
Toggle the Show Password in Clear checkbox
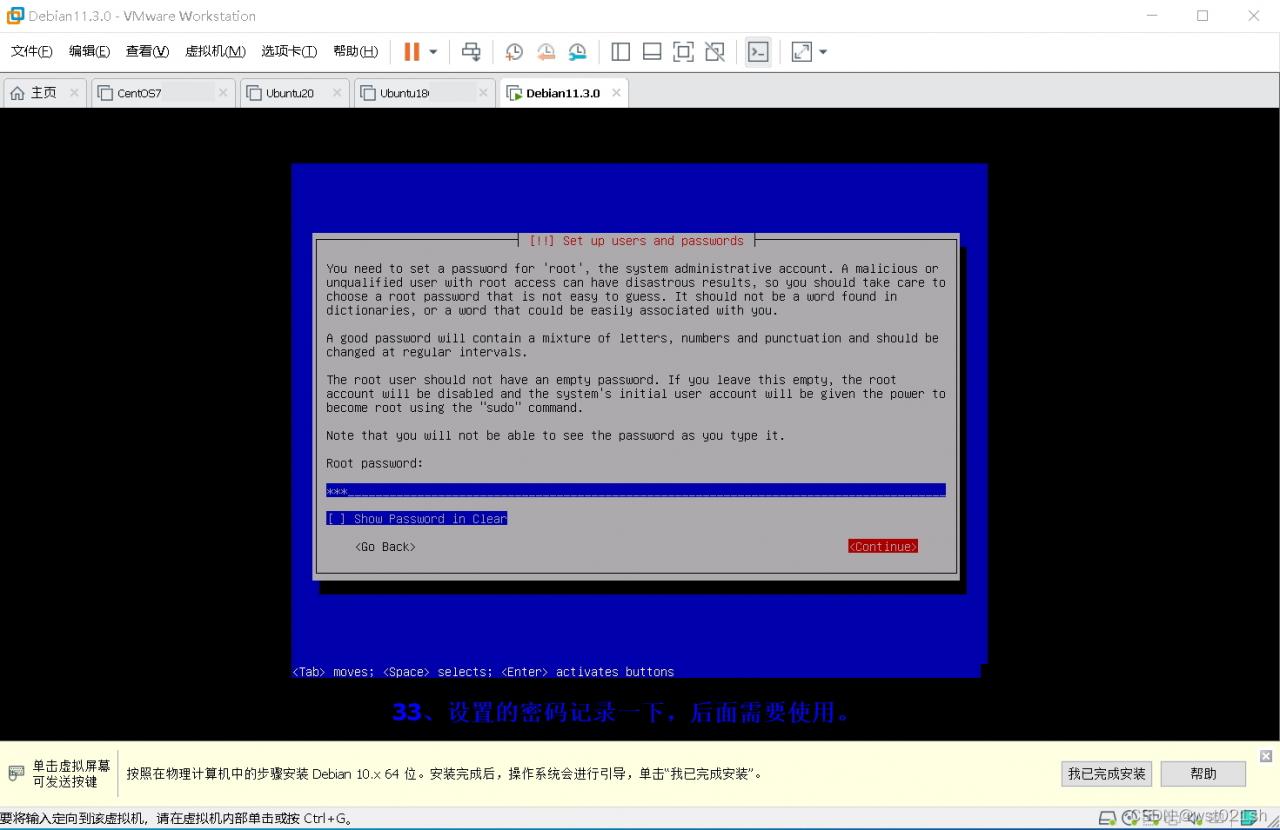(417, 519)
